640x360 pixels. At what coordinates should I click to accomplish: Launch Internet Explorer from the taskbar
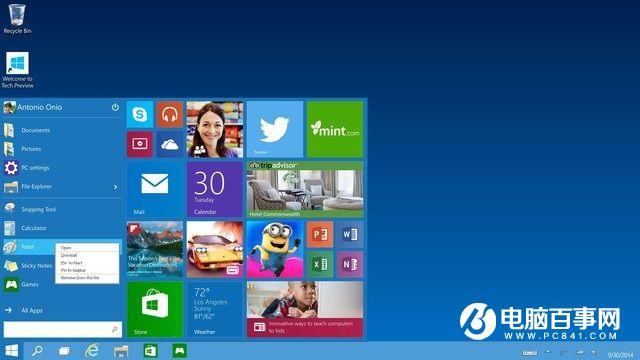pyautogui.click(x=92, y=351)
